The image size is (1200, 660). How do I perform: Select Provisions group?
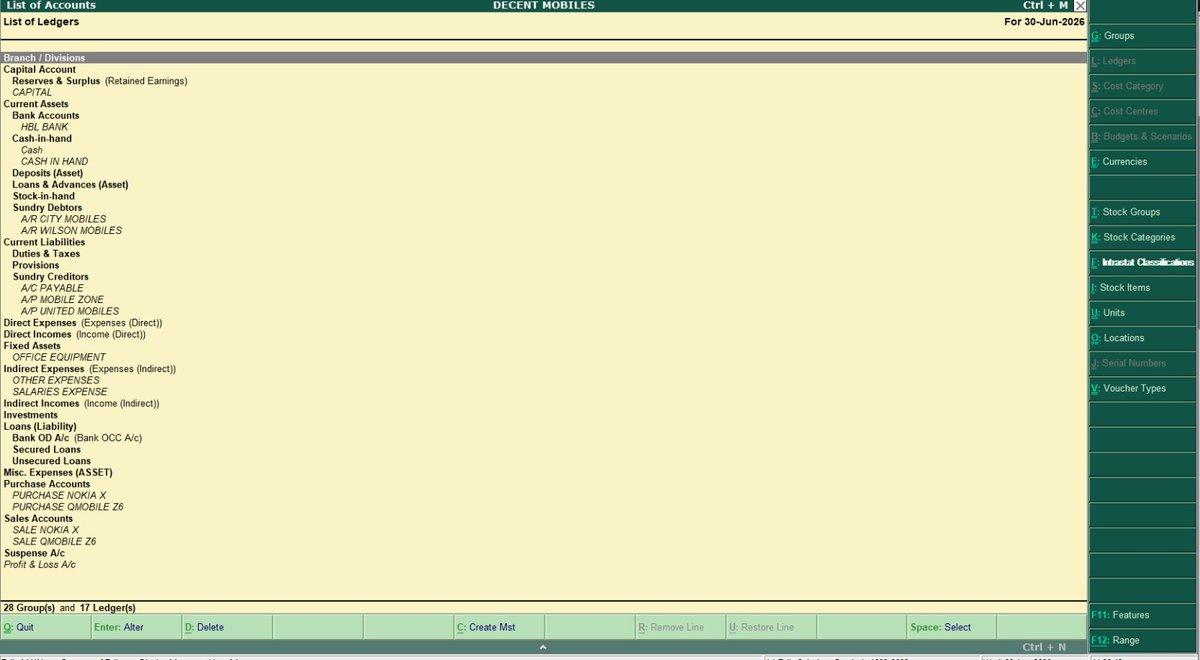coord(36,265)
